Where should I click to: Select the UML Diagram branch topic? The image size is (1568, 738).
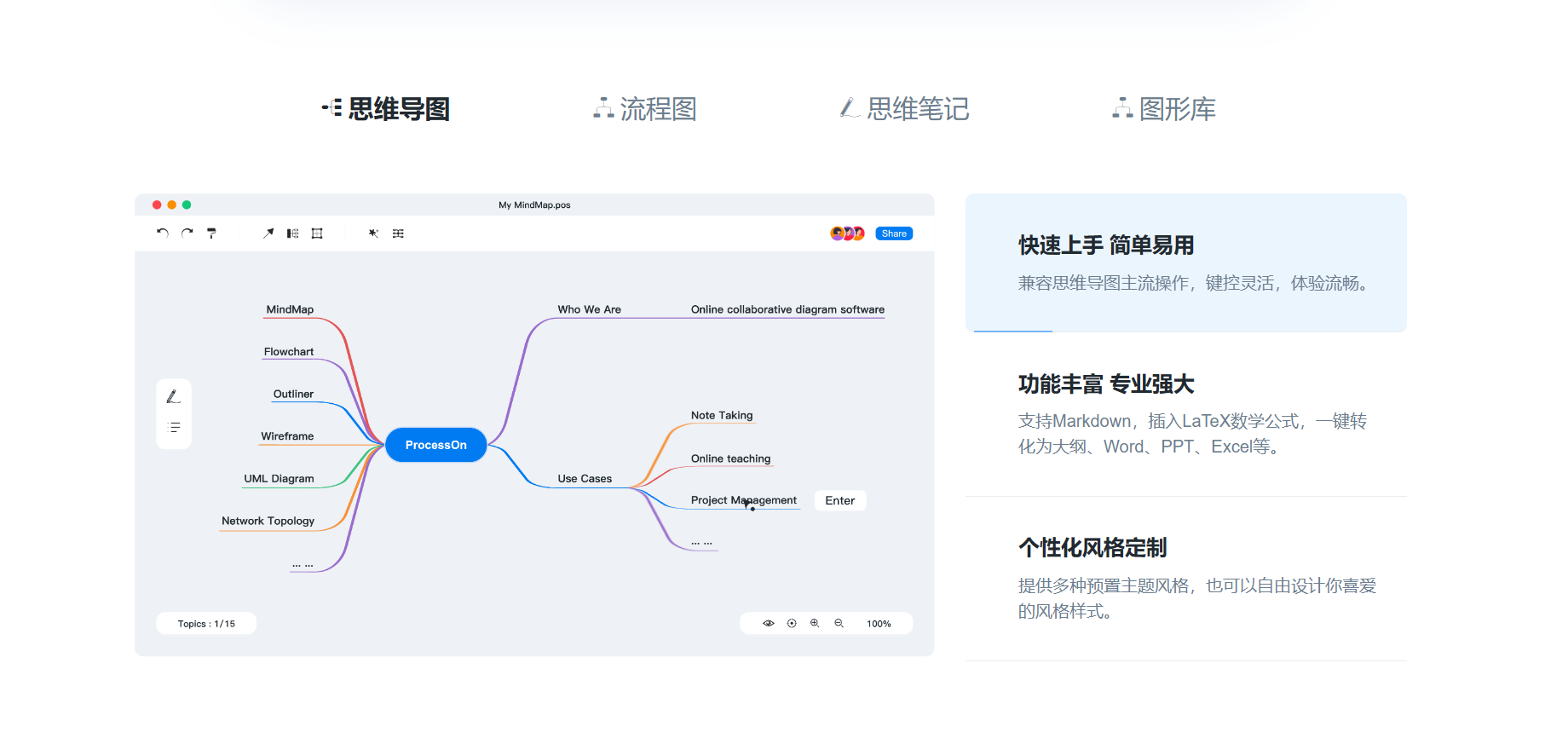point(279,478)
